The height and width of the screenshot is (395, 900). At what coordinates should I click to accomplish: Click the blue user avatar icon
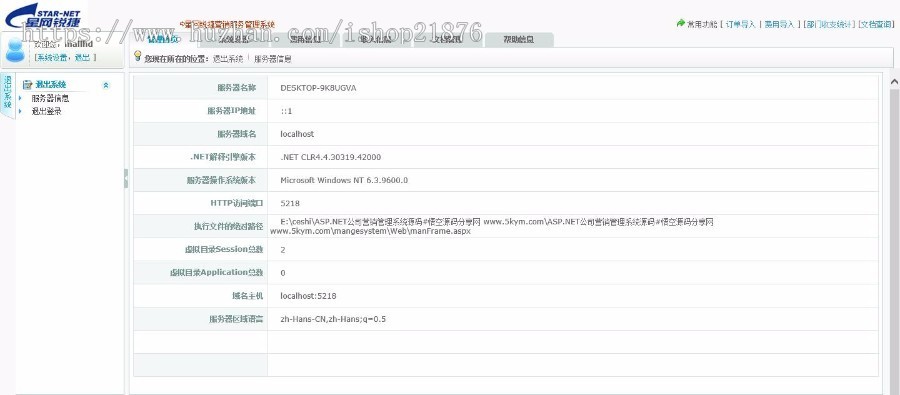tap(15, 51)
